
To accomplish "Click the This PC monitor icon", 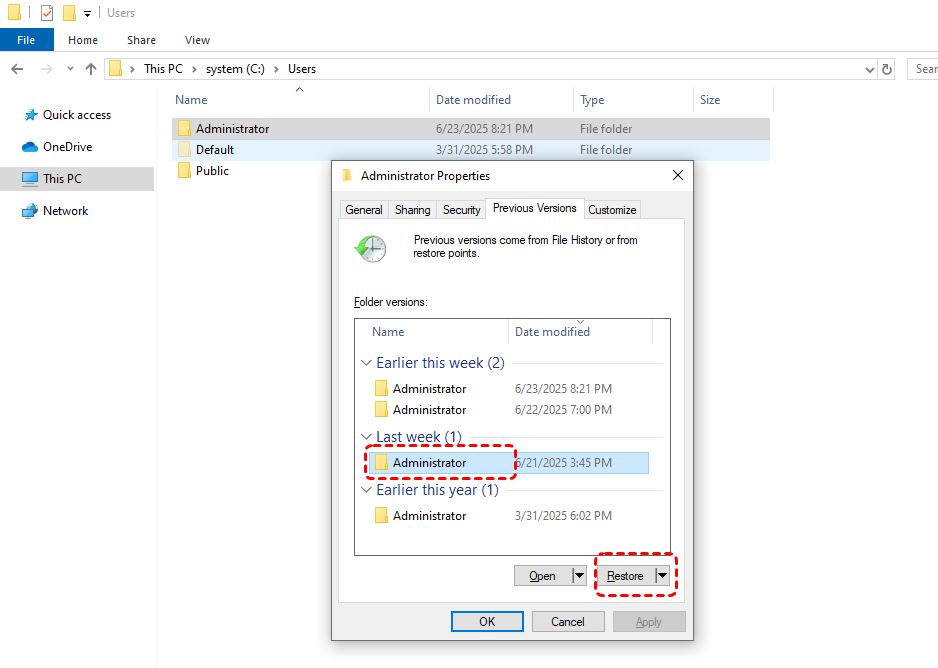I will [x=30, y=179].
